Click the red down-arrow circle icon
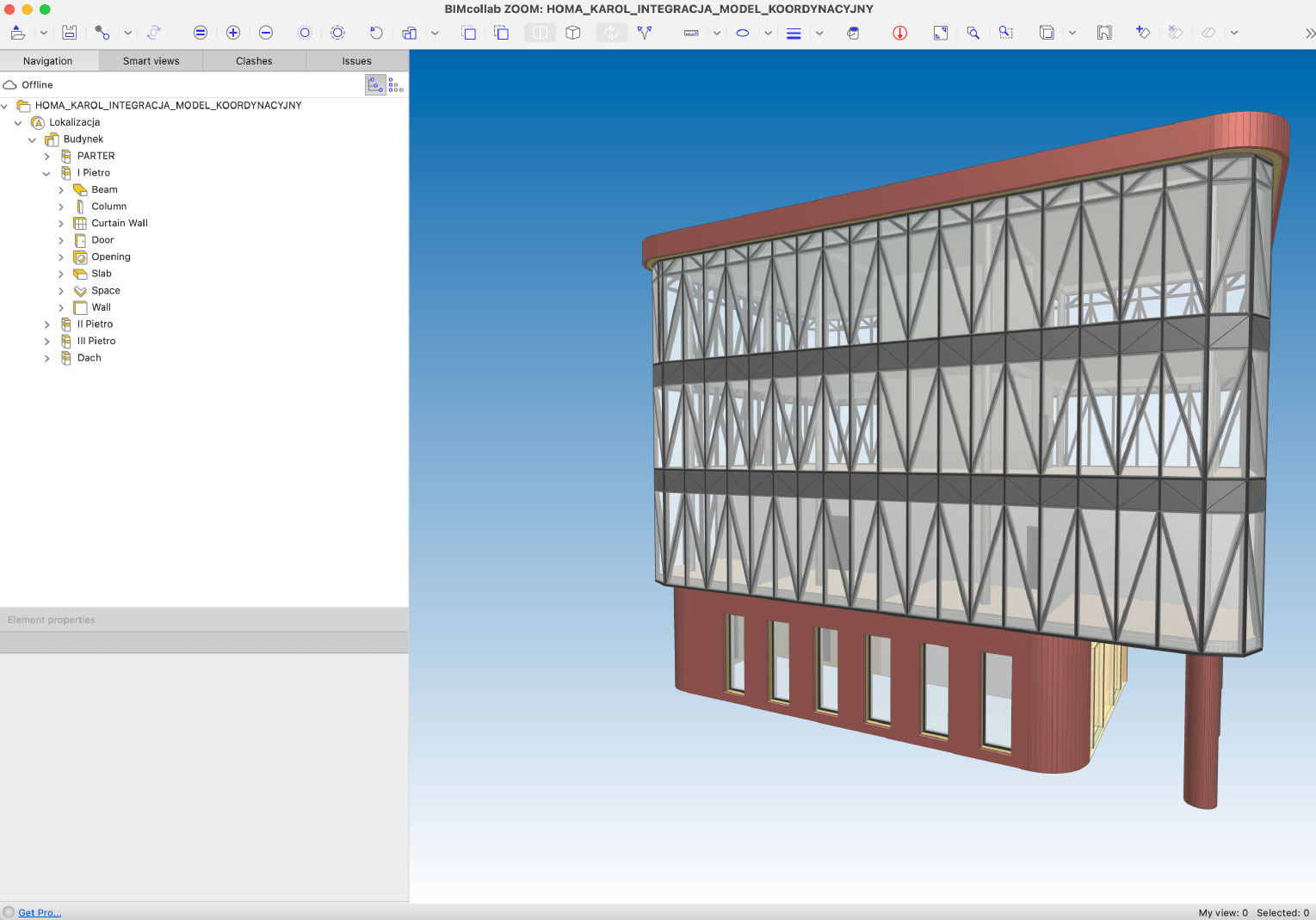Viewport: 1316px width, 920px height. [899, 33]
